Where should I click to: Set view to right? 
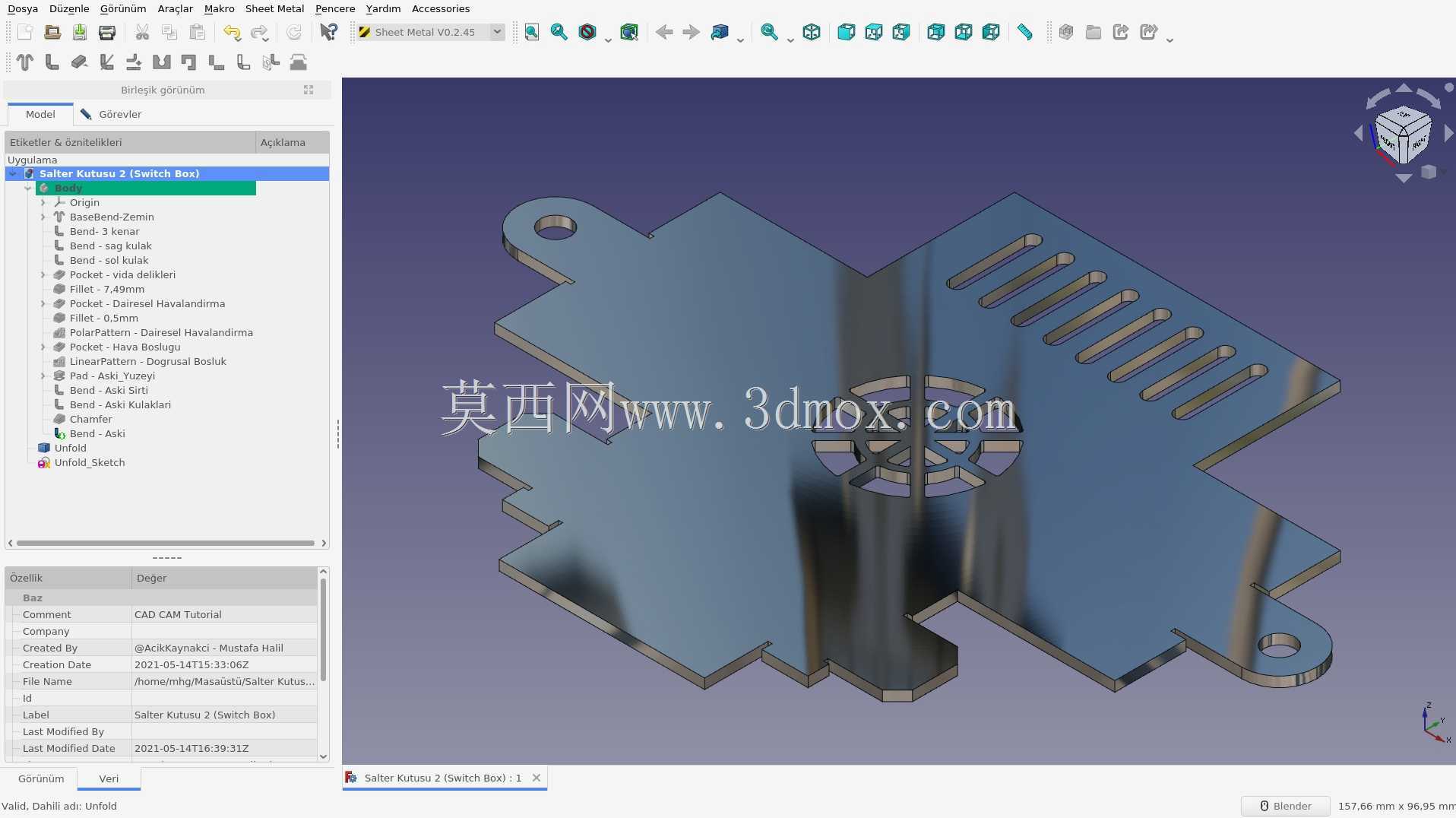(x=901, y=32)
